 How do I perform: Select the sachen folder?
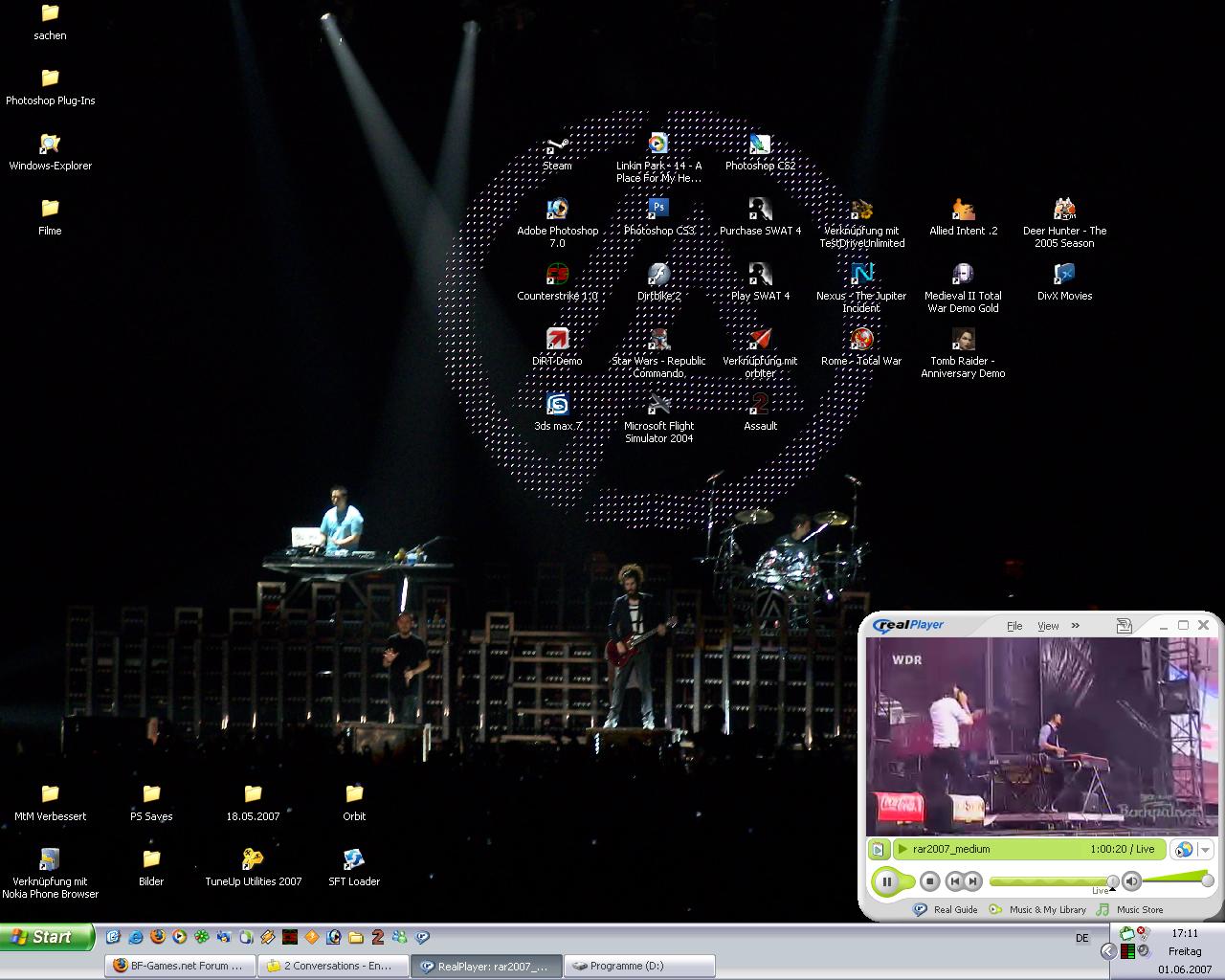click(x=50, y=23)
